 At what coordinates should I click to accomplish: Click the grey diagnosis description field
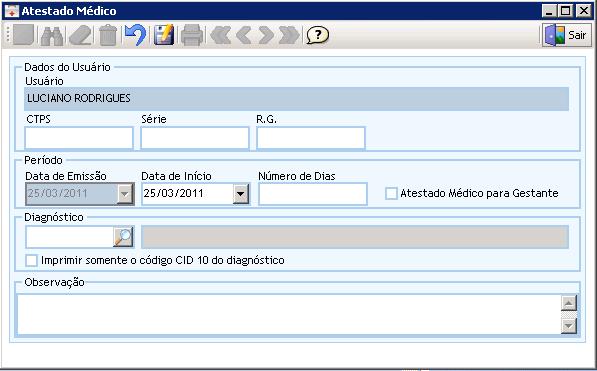point(355,237)
